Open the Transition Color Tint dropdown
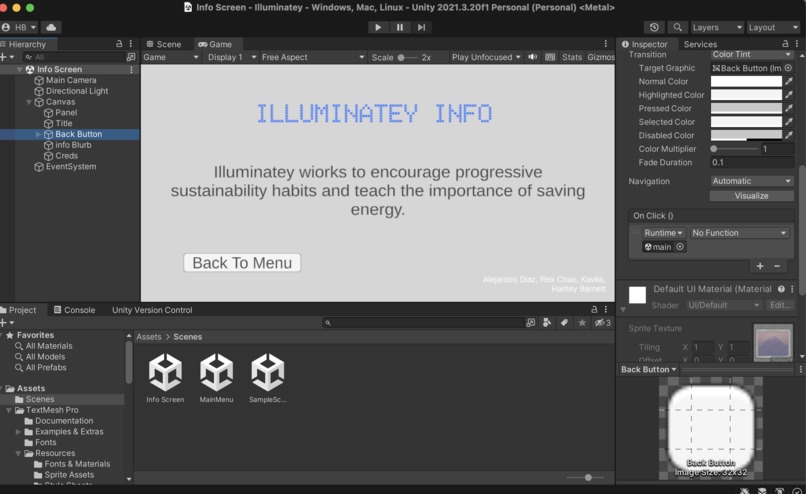The image size is (806, 494). click(752, 54)
